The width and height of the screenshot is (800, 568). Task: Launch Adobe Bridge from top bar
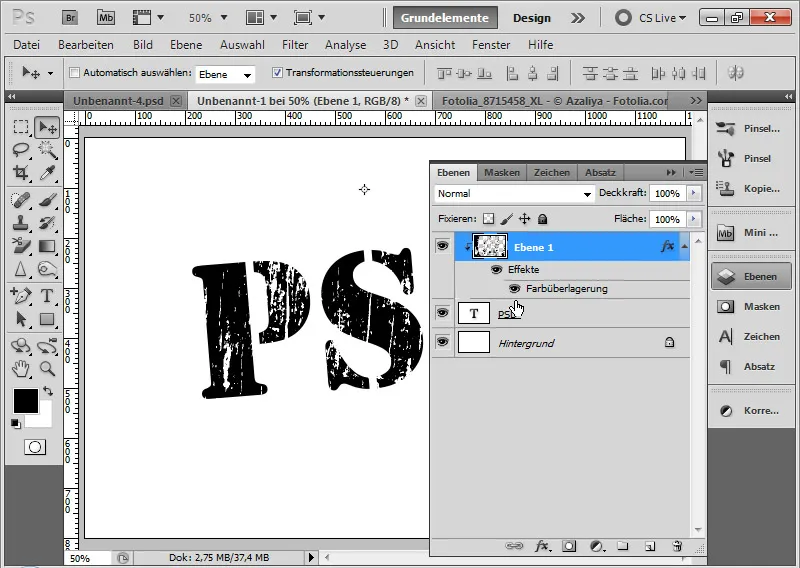70,18
